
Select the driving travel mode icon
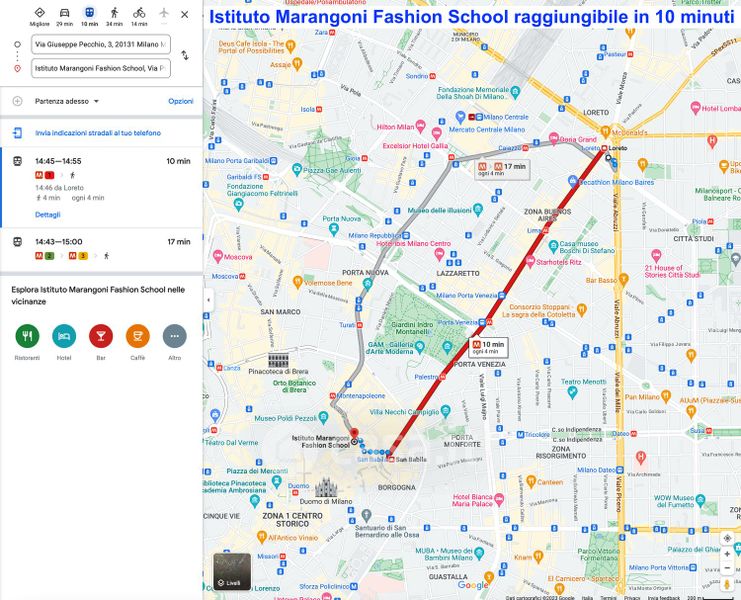(64, 13)
